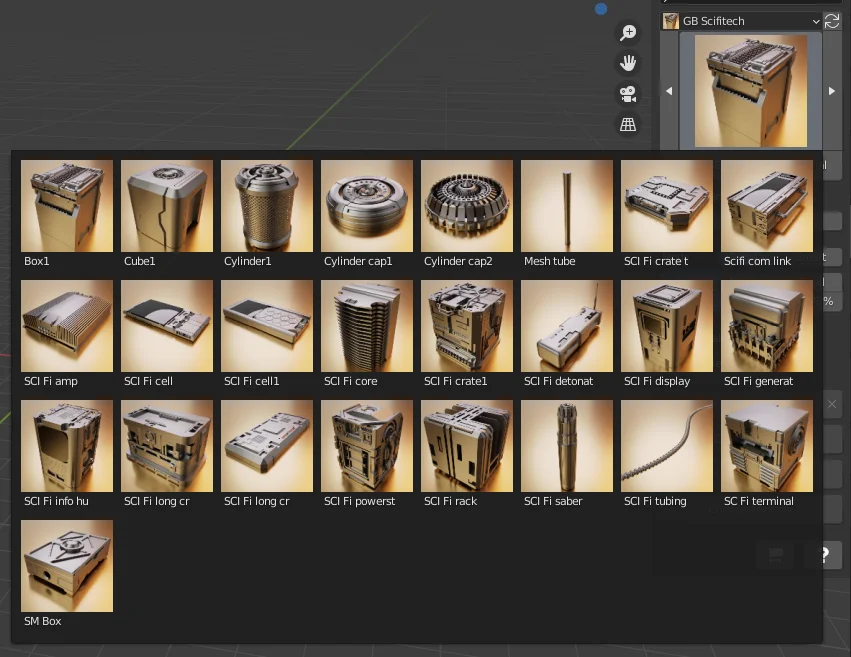
Task: Click the X button in the side panel
Action: click(832, 405)
